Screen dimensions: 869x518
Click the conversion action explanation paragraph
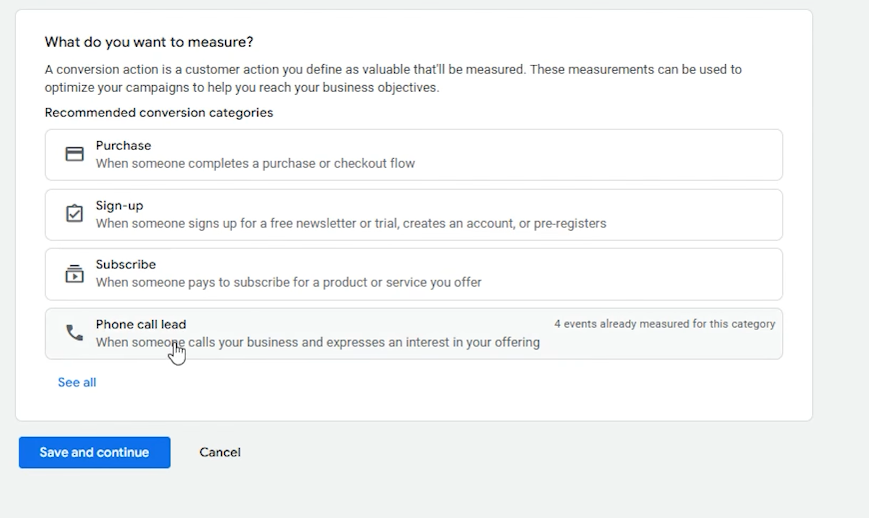[x=393, y=78]
